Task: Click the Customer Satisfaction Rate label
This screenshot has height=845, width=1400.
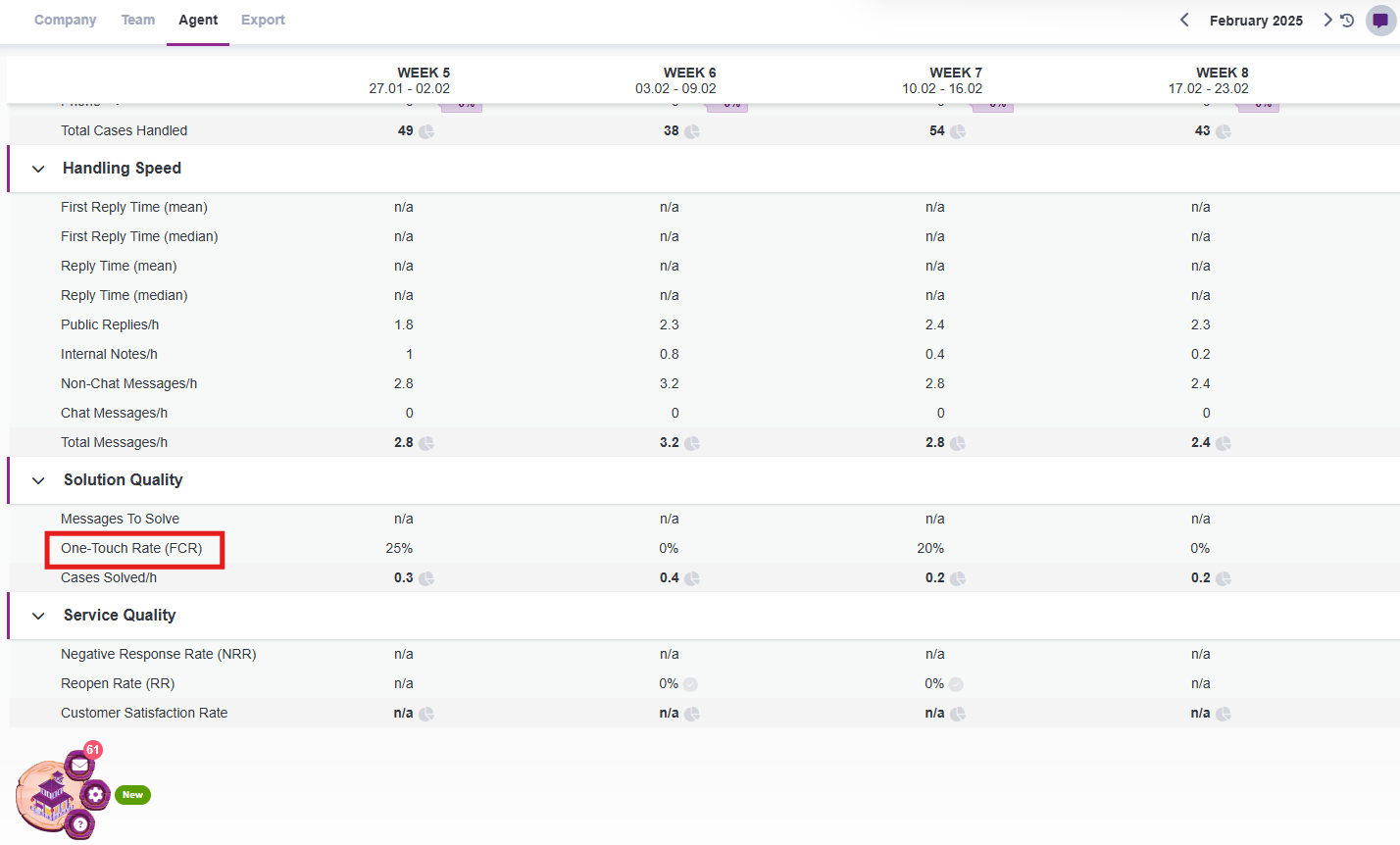Action: [144, 713]
